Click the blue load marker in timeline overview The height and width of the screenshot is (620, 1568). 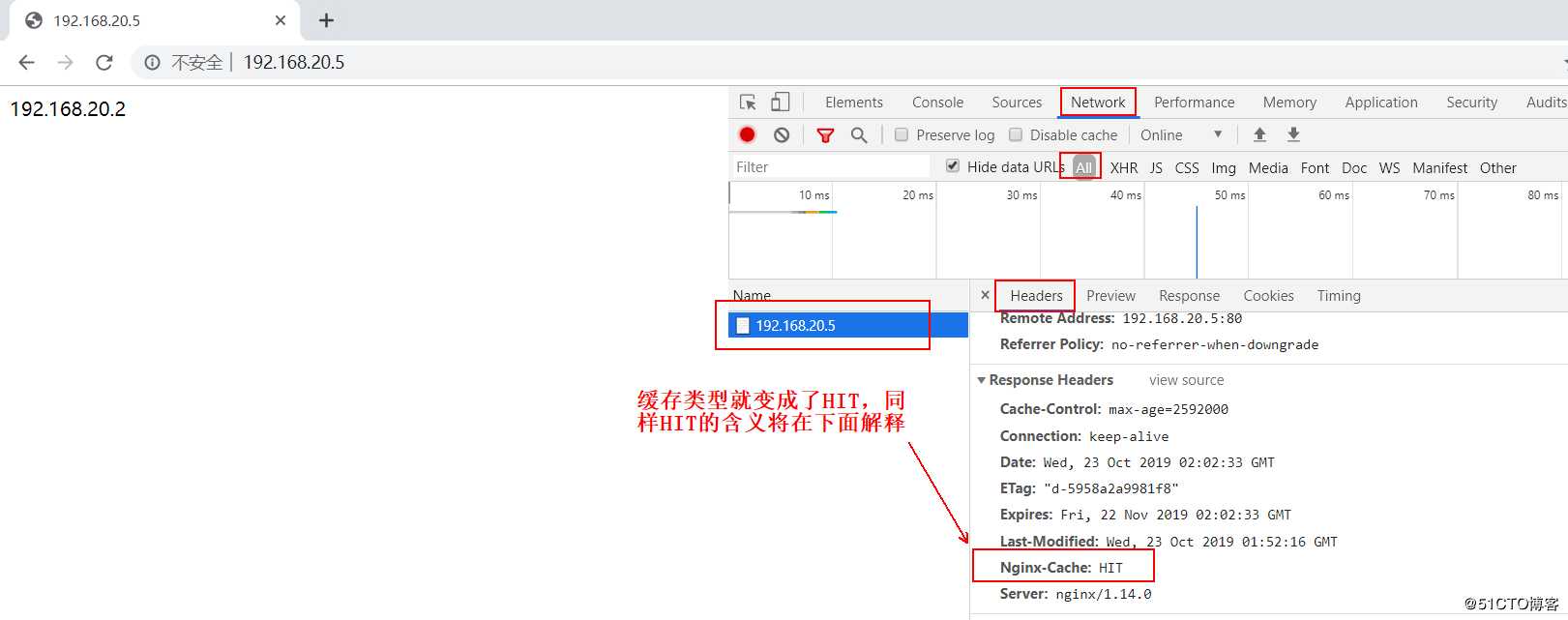point(1197,242)
